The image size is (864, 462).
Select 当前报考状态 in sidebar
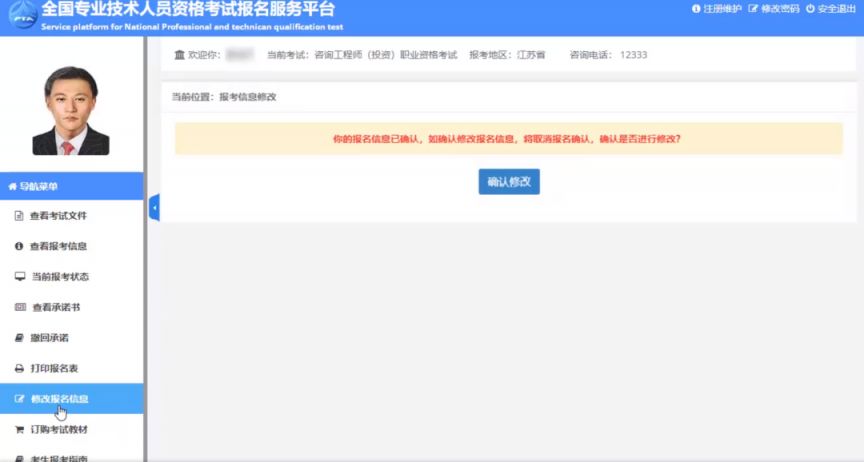72,276
